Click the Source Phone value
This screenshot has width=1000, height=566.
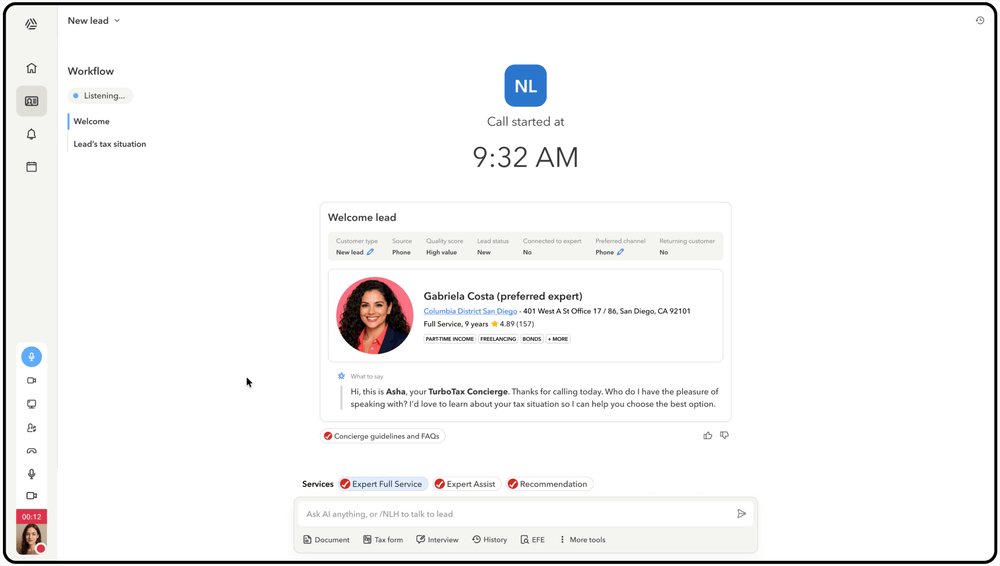coord(401,252)
